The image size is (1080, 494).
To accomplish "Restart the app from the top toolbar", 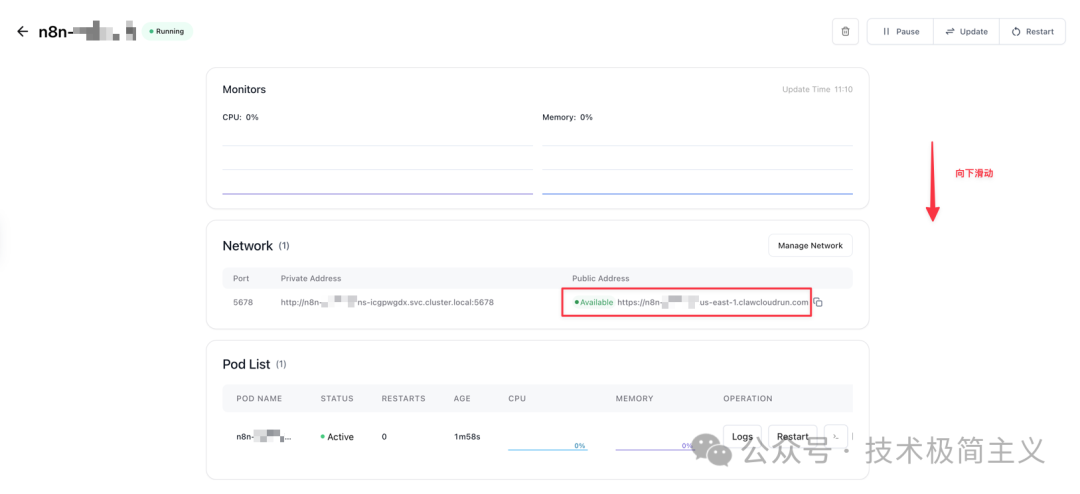I will [x=1032, y=32].
